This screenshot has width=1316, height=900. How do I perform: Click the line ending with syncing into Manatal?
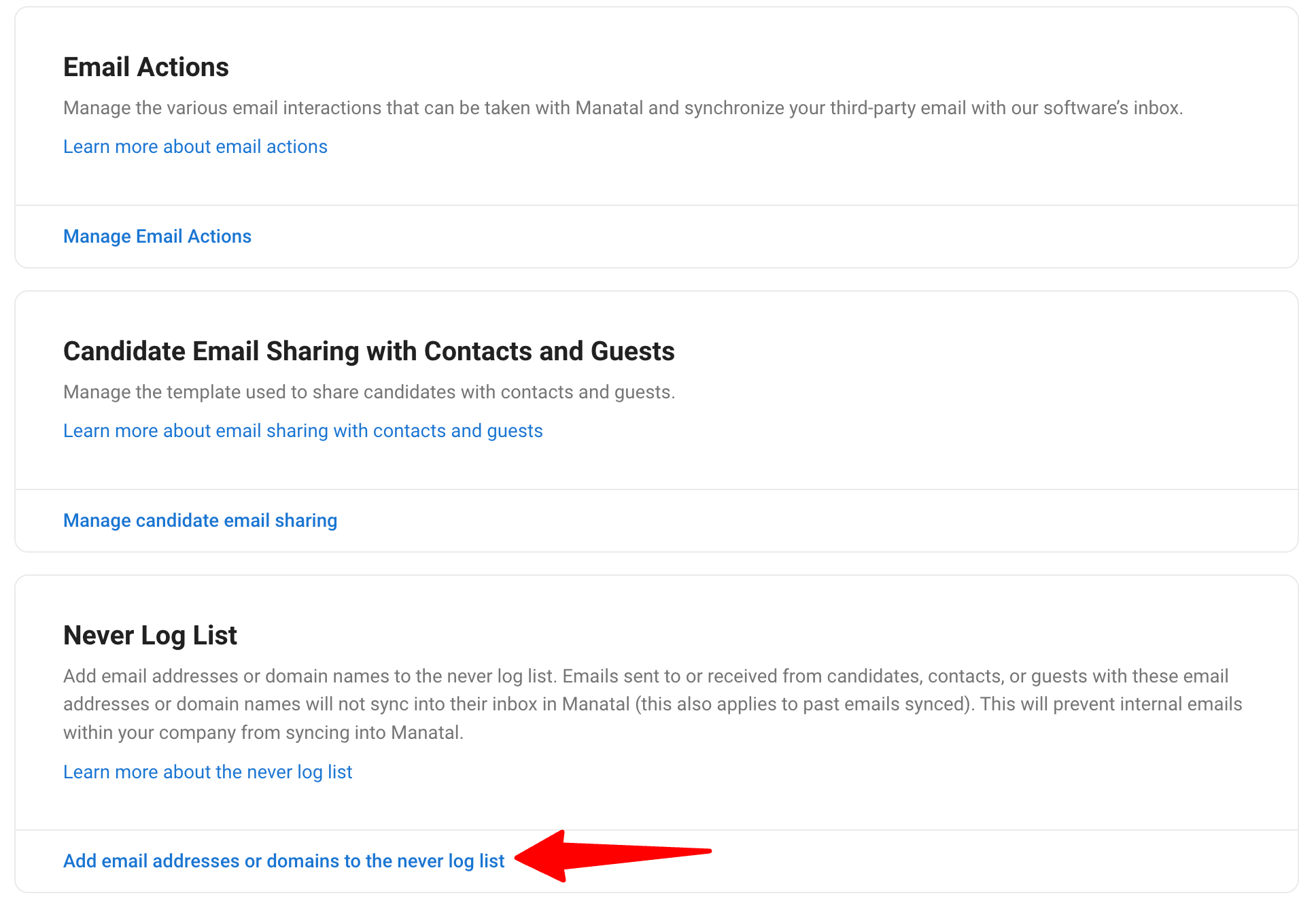[x=263, y=733]
